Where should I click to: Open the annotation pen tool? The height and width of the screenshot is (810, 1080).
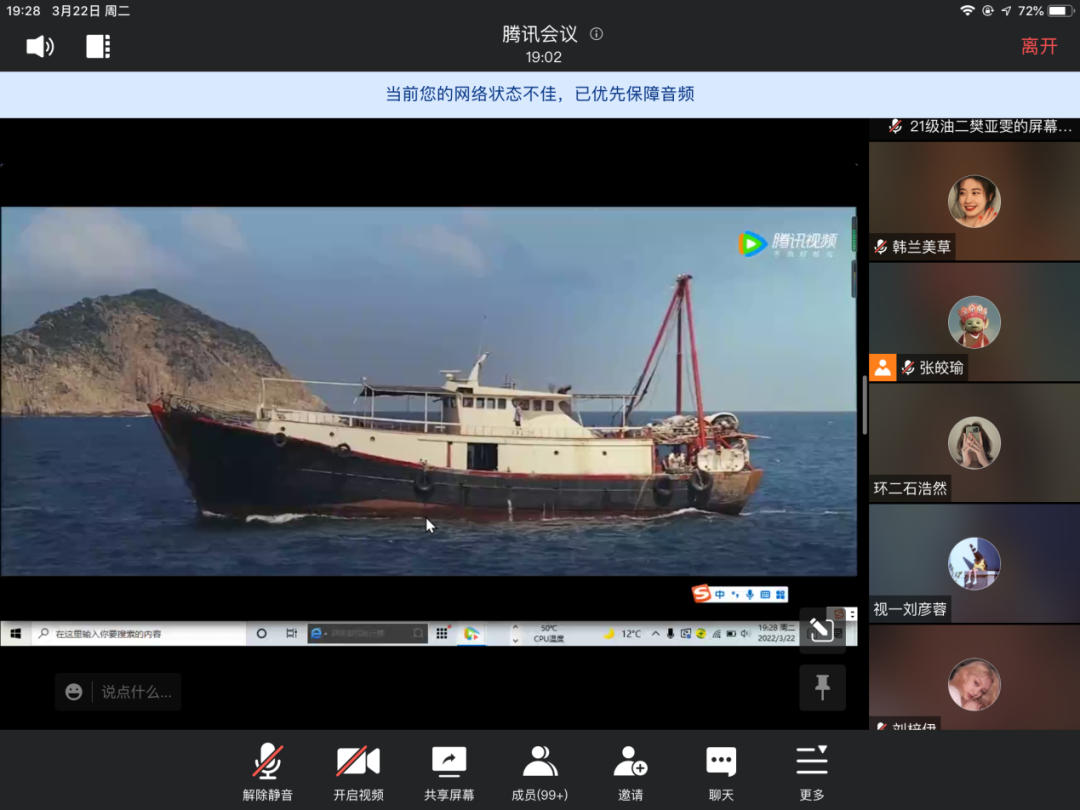coord(822,629)
